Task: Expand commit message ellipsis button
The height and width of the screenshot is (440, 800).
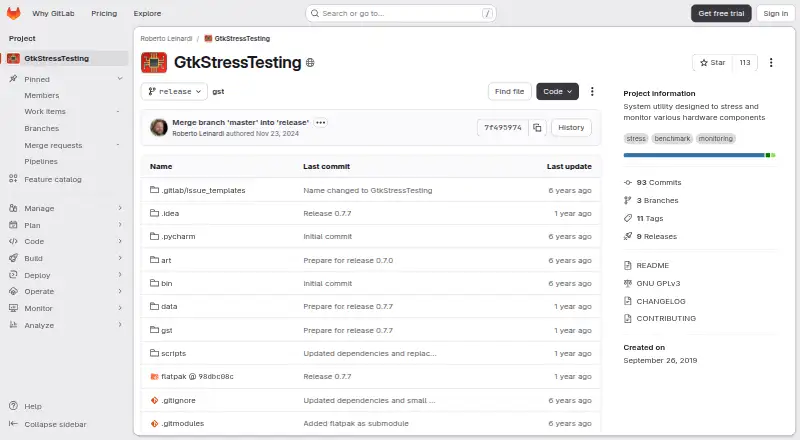Action: click(320, 123)
